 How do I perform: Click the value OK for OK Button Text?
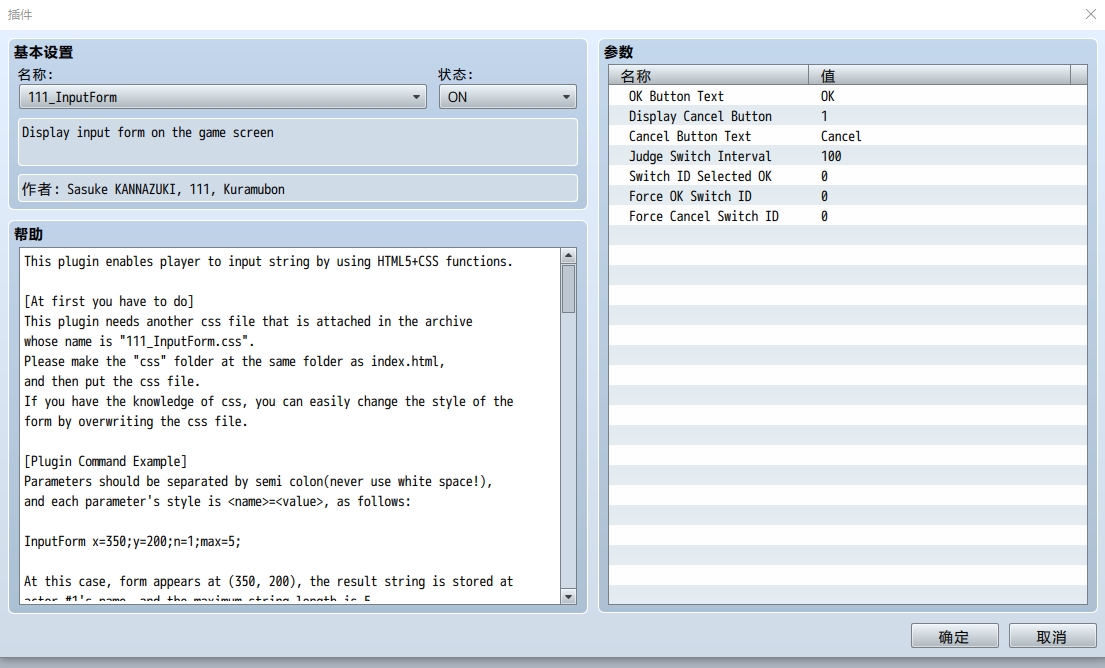tap(827, 96)
